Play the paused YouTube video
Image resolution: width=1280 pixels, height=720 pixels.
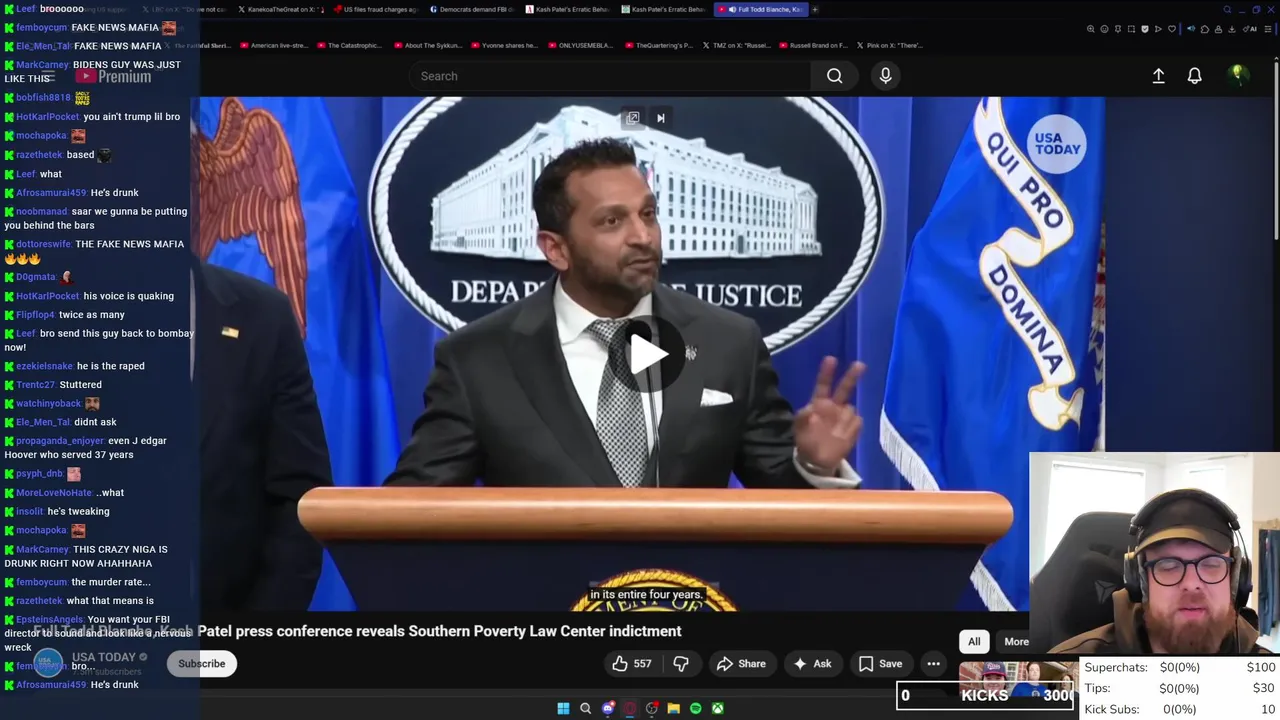coord(648,353)
